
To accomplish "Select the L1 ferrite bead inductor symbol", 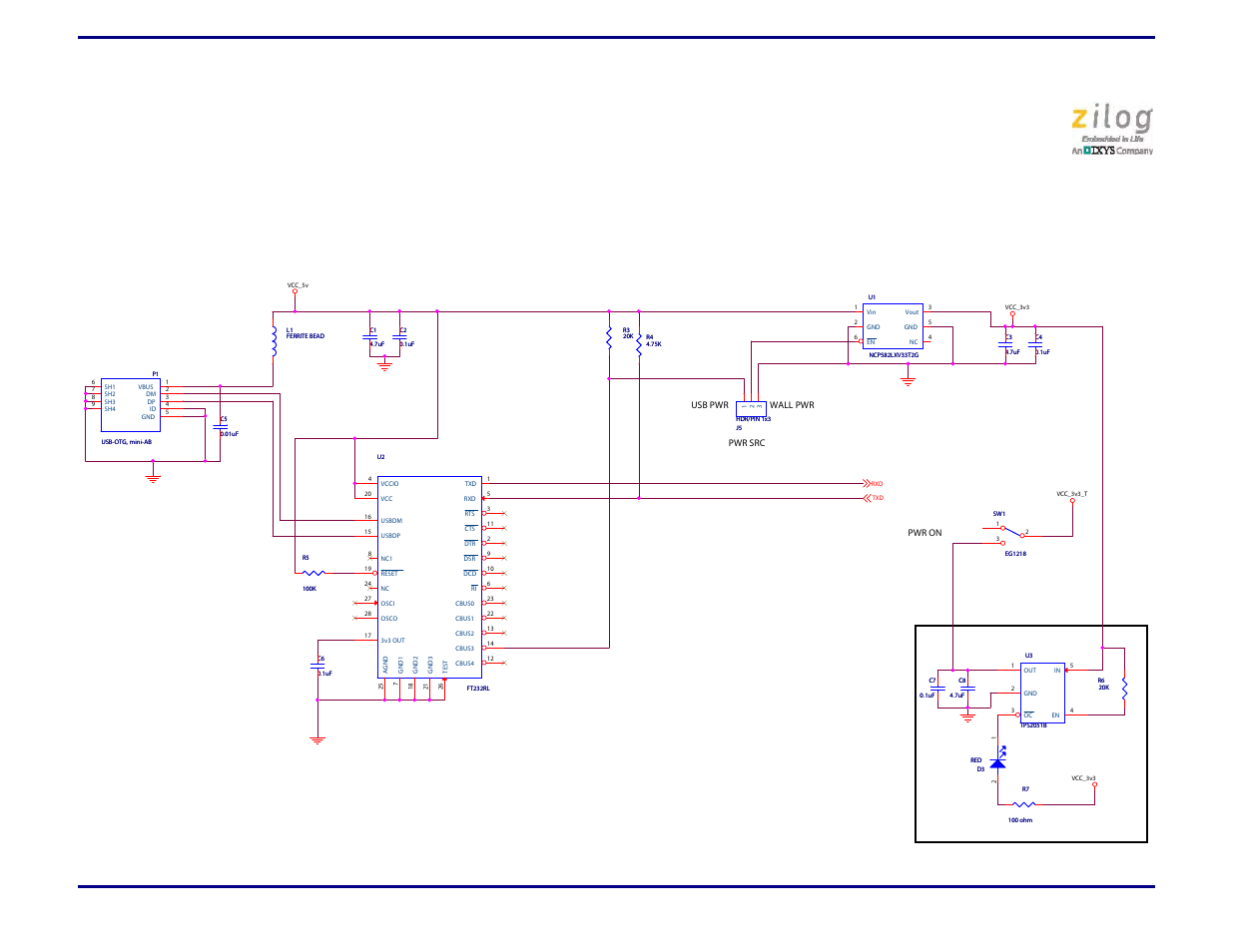I will pyautogui.click(x=274, y=341).
